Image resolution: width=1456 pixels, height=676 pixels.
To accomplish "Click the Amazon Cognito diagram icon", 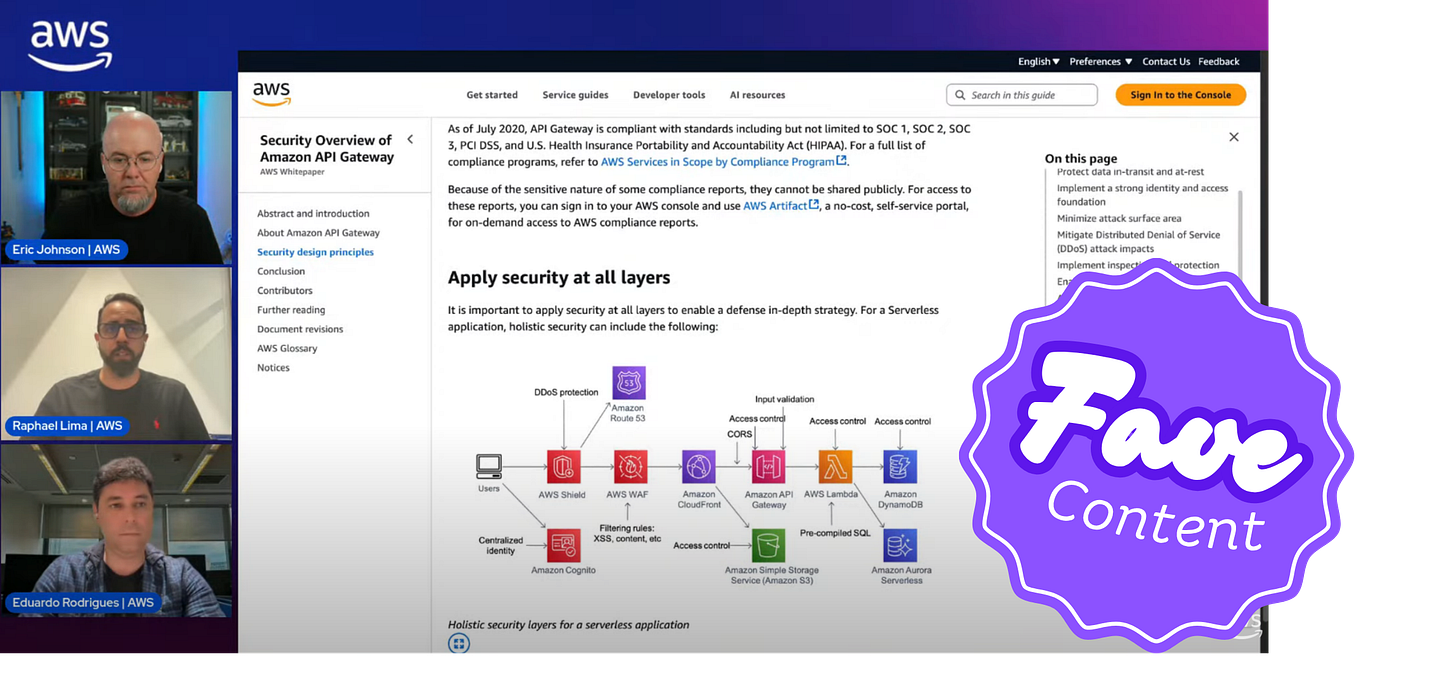I will point(564,545).
